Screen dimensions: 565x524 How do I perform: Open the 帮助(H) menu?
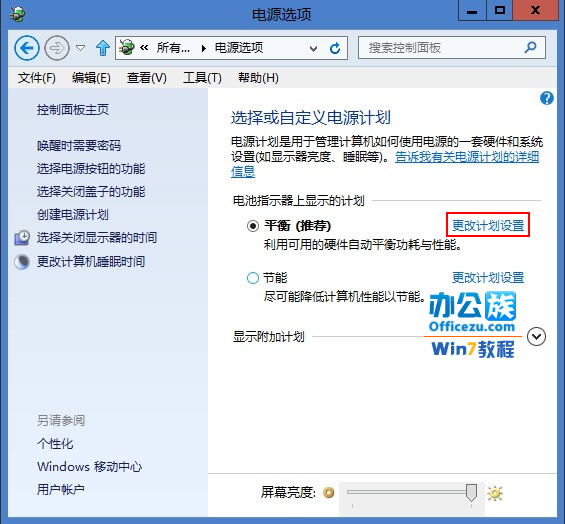coord(258,77)
